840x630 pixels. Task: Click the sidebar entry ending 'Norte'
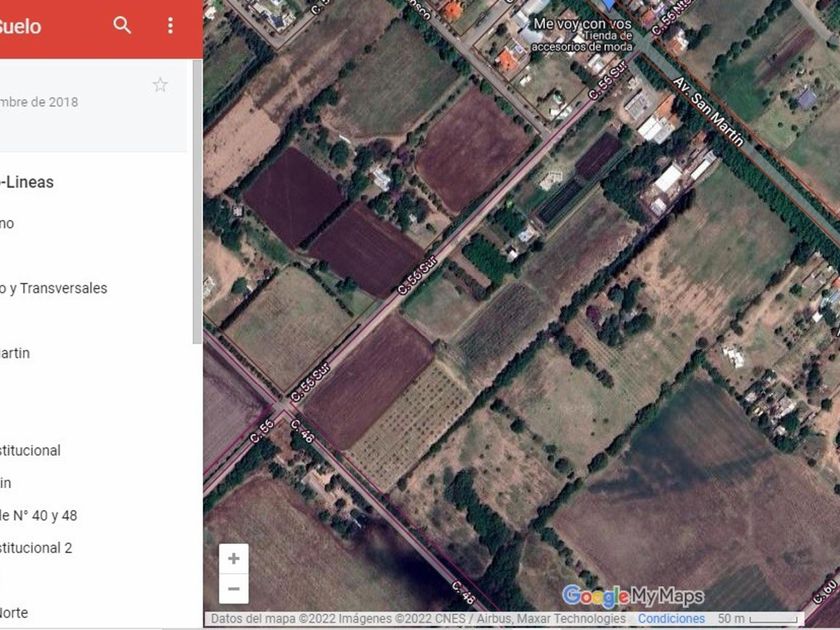[x=14, y=612]
